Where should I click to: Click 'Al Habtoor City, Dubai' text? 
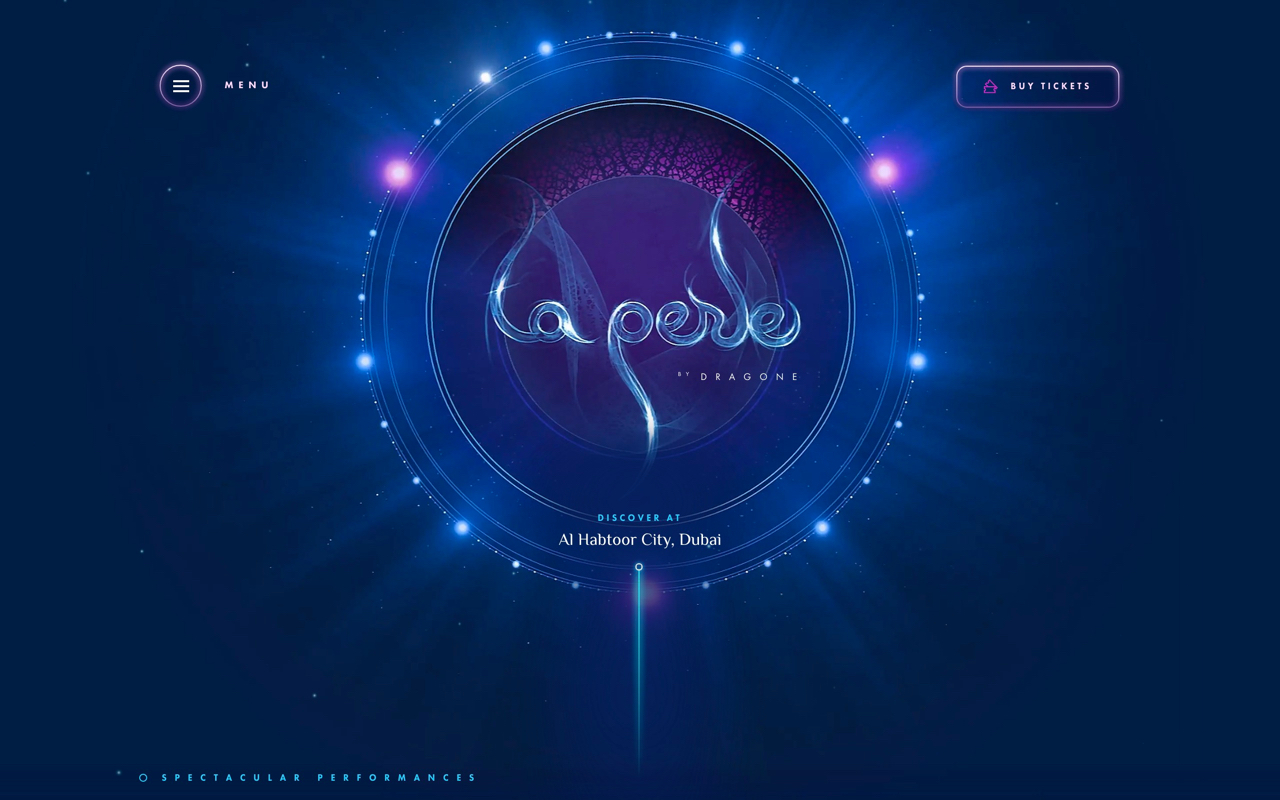pos(640,540)
